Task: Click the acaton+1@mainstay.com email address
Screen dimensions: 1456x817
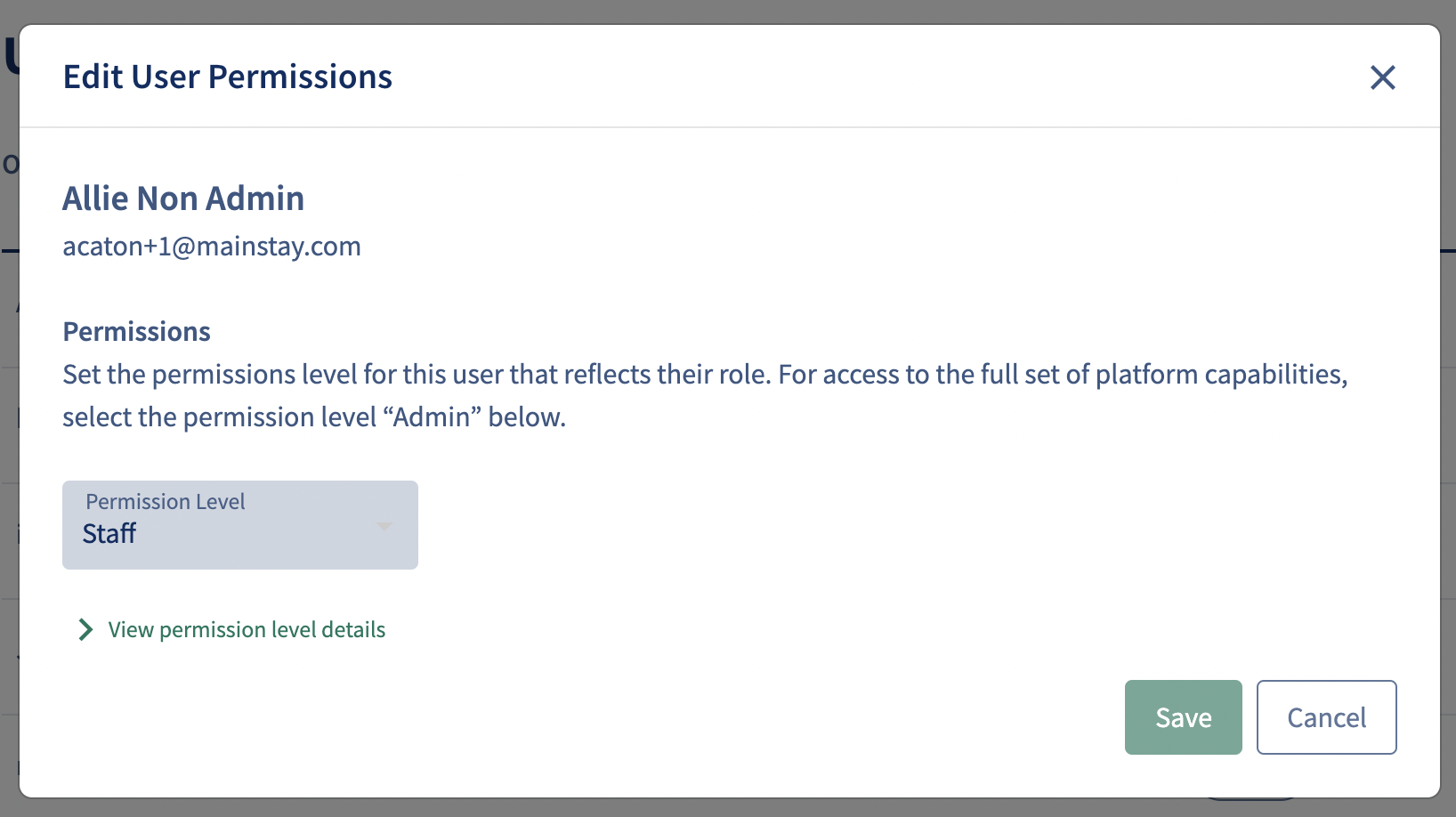Action: click(x=212, y=247)
